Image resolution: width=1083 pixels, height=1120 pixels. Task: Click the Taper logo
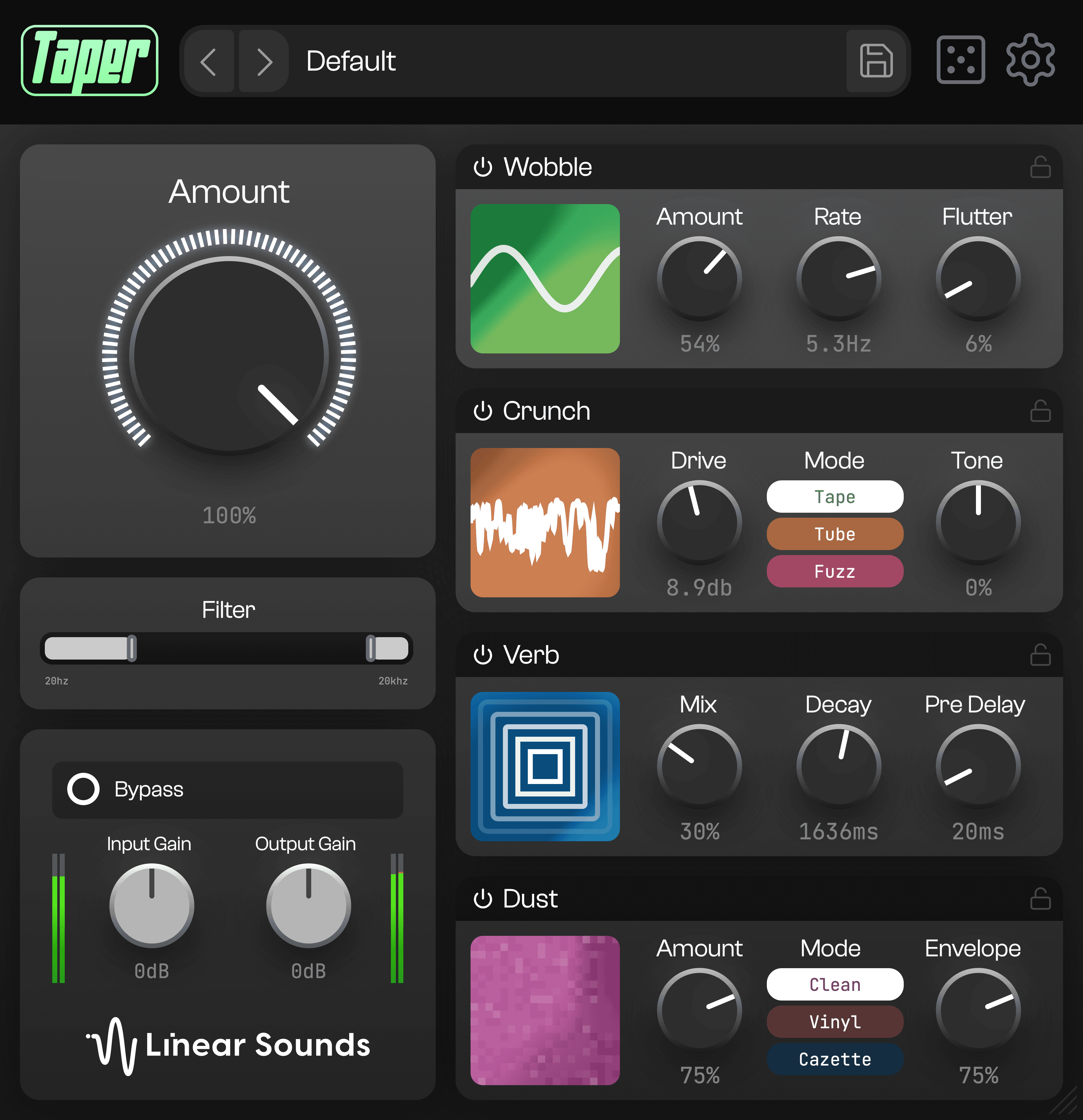click(90, 59)
